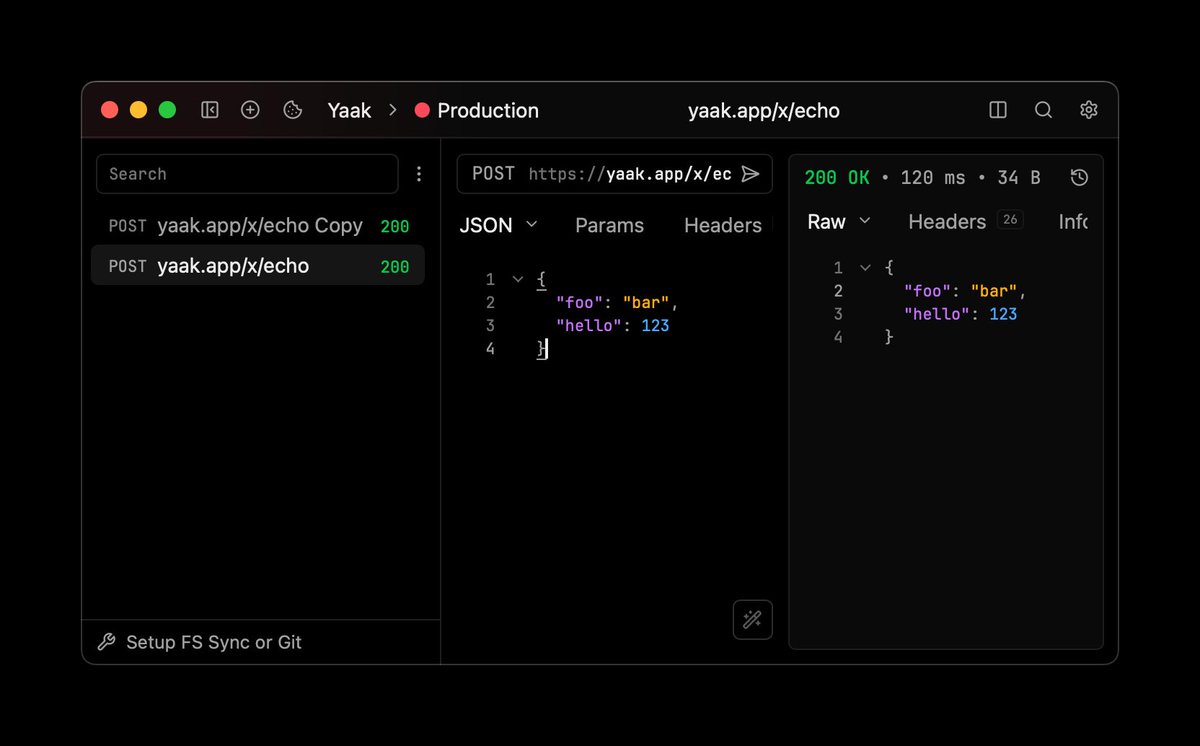Click Setup FS Sync or Git
The image size is (1200, 746).
coord(200,642)
